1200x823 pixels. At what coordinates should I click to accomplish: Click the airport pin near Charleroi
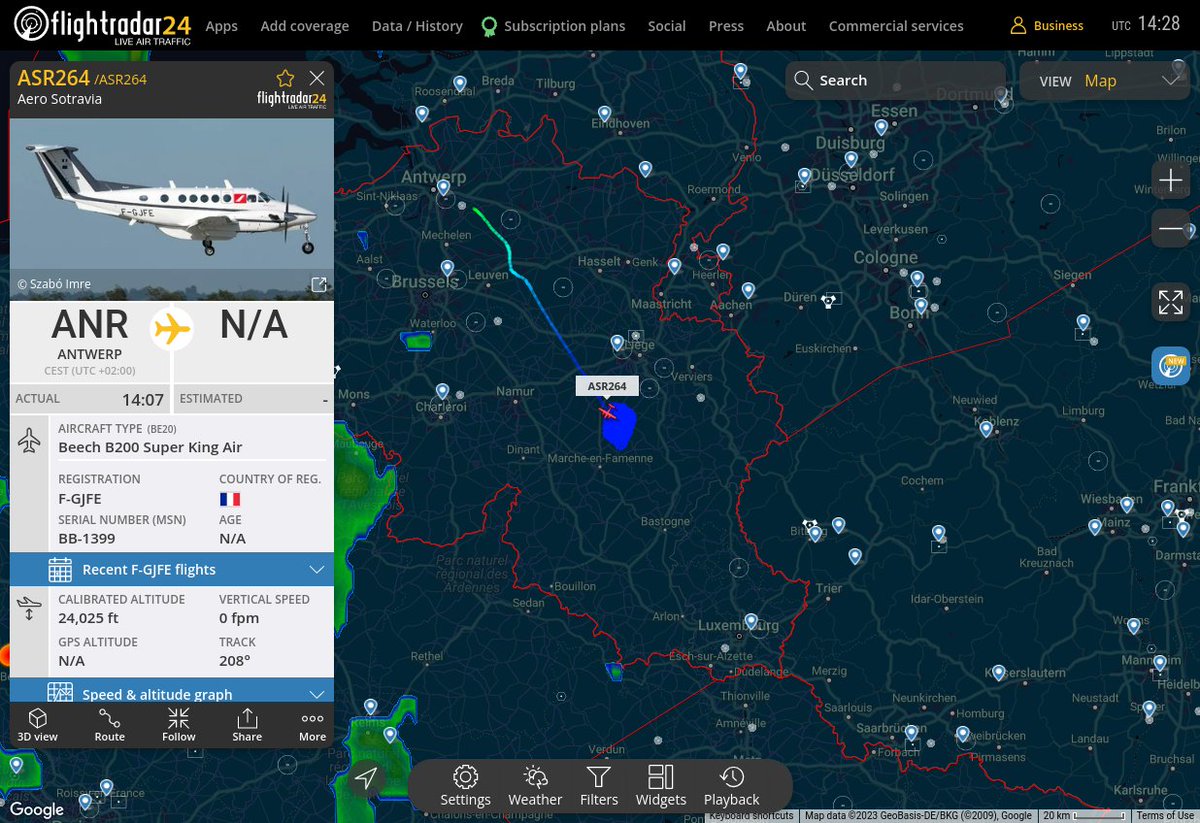(x=442, y=392)
